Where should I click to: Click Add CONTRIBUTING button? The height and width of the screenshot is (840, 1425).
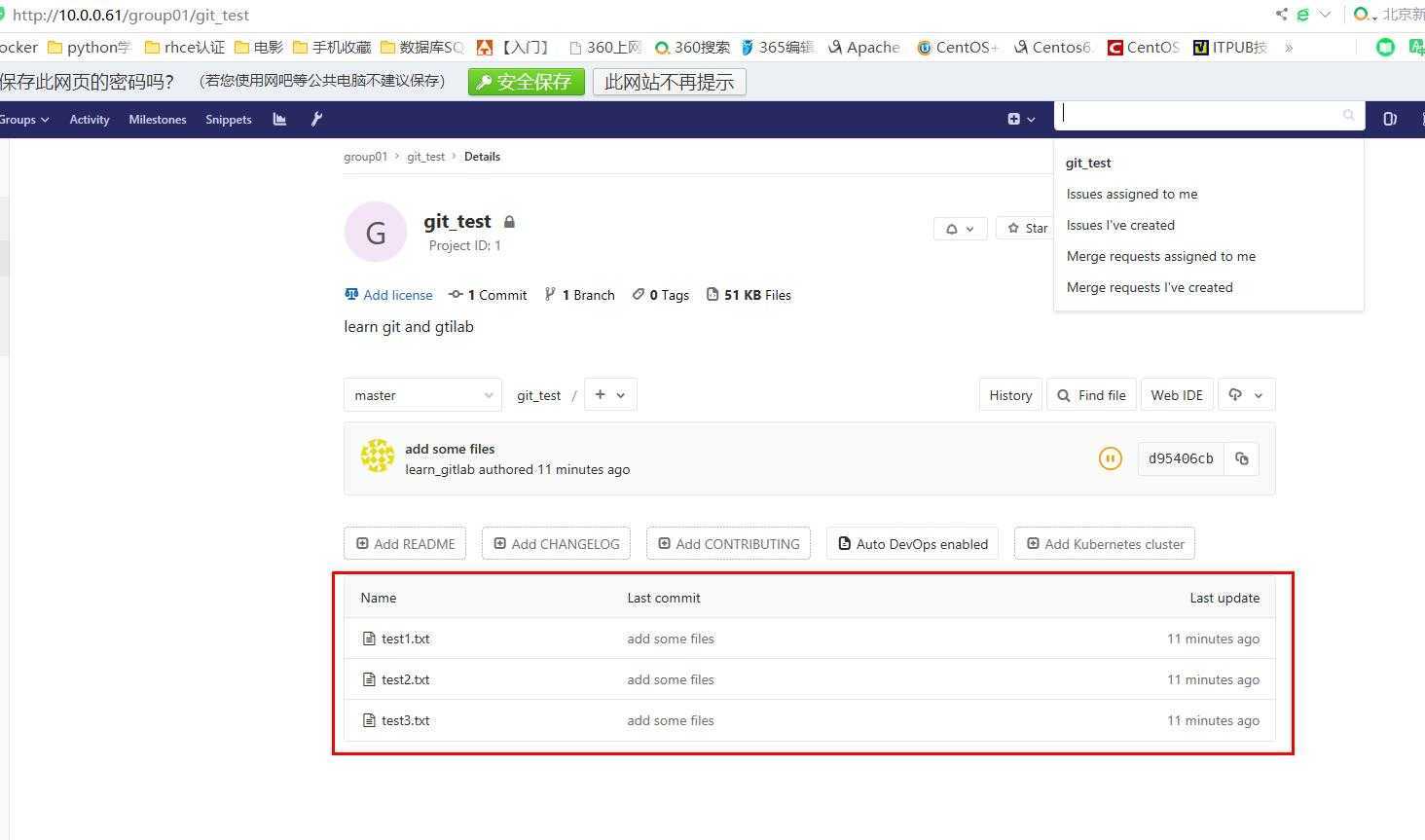[728, 543]
